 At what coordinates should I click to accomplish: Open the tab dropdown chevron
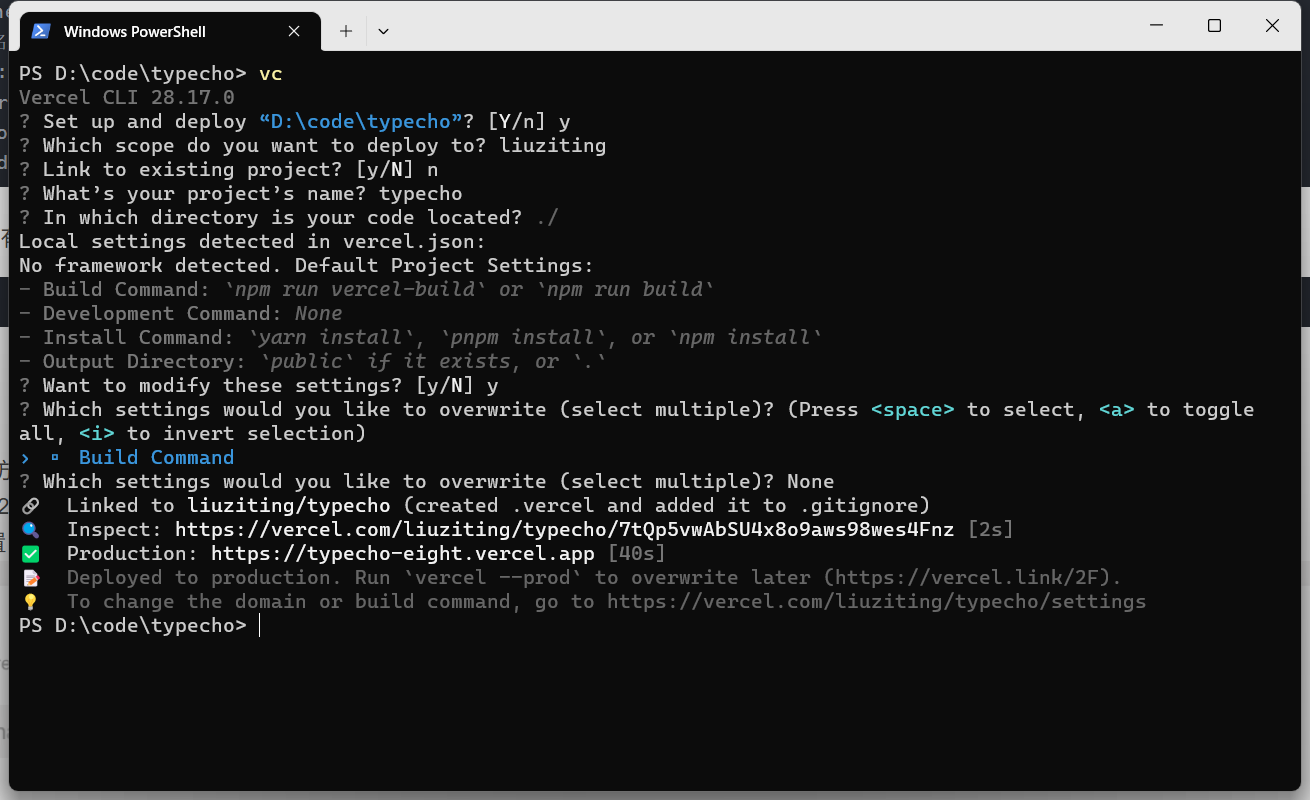tap(383, 31)
